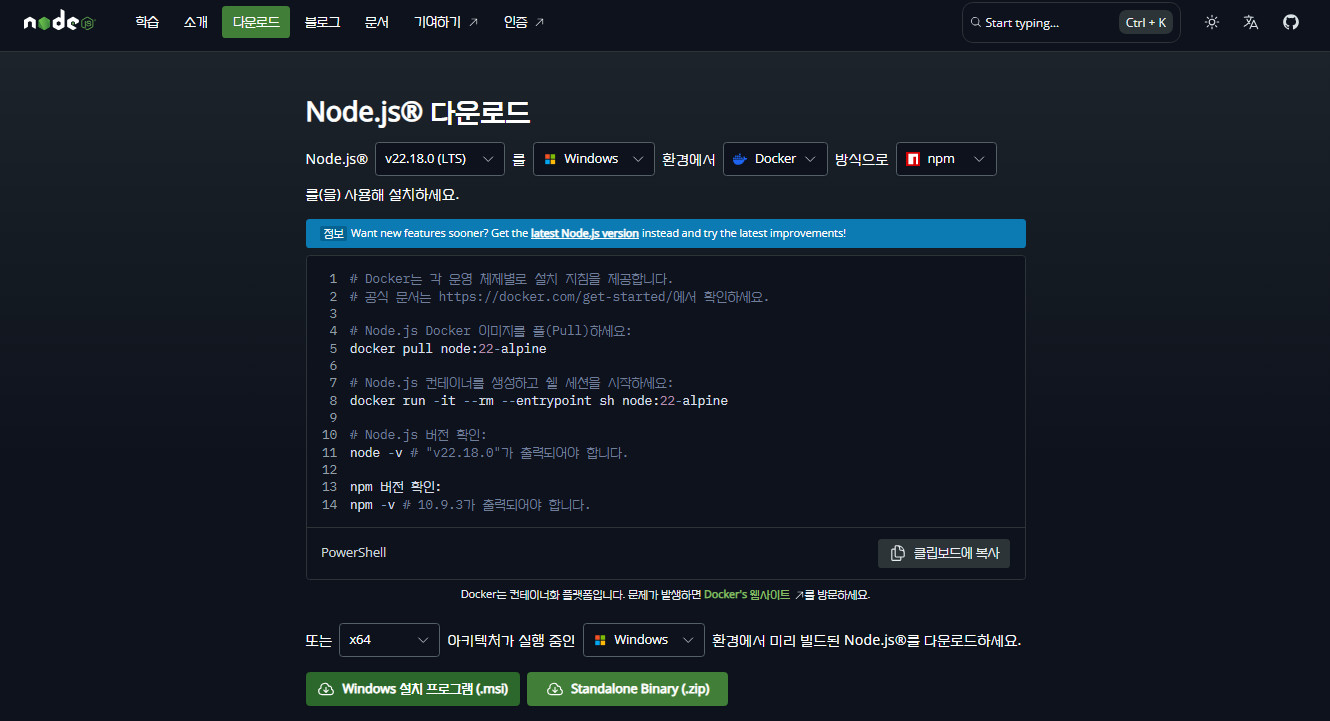Click the docker pull node:22-alpine line
Screen dimensions: 1330x721
click(x=448, y=349)
